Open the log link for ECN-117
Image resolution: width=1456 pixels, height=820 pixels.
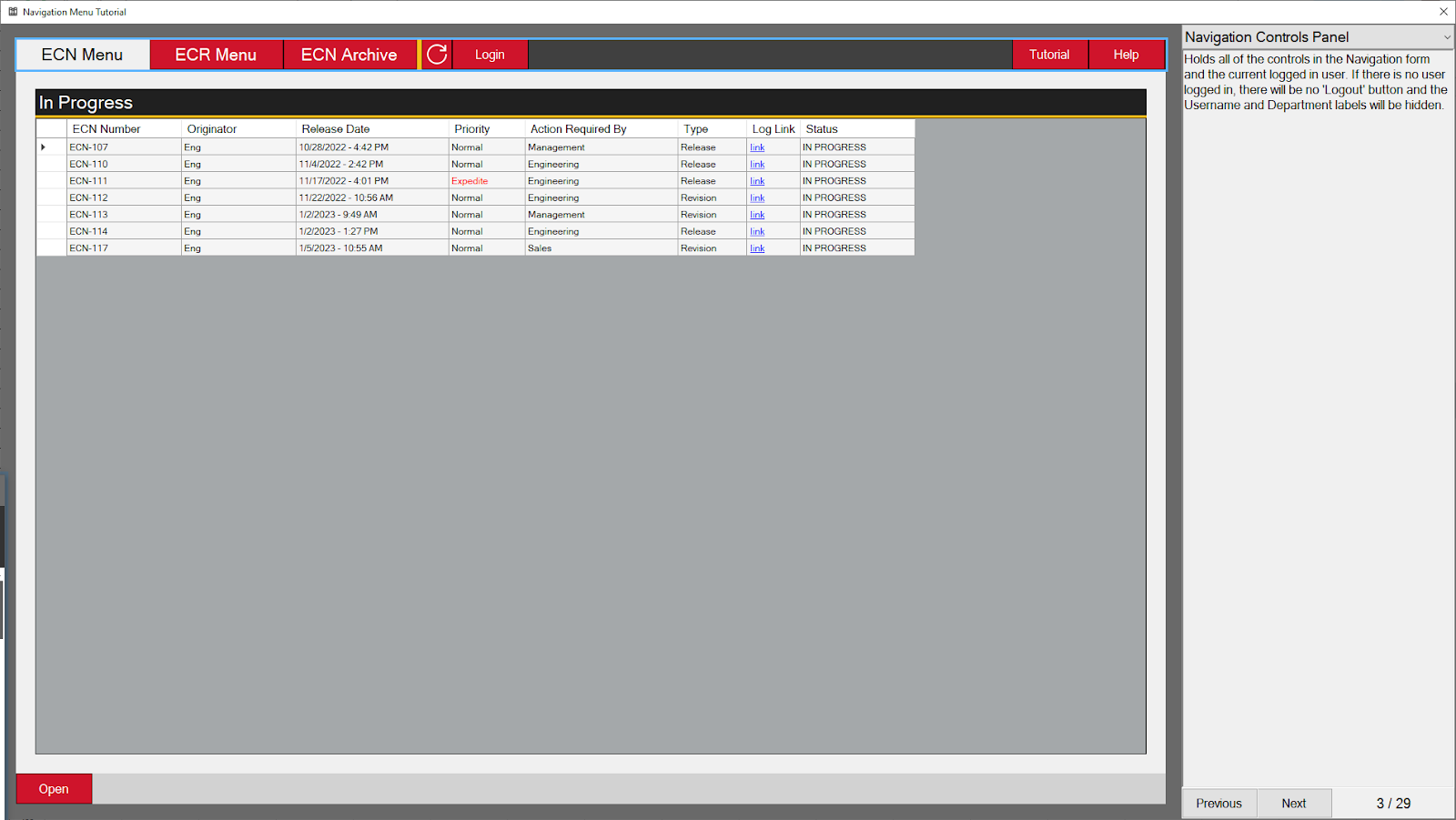coord(757,248)
